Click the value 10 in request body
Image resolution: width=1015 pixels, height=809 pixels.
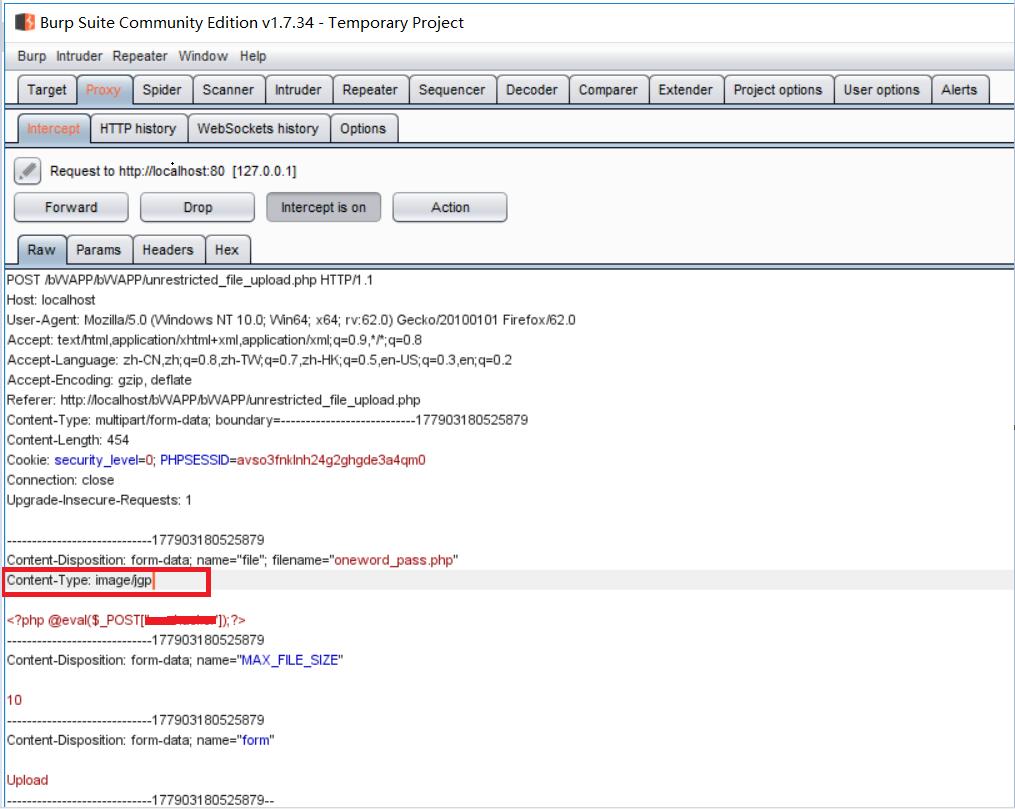click(14, 701)
